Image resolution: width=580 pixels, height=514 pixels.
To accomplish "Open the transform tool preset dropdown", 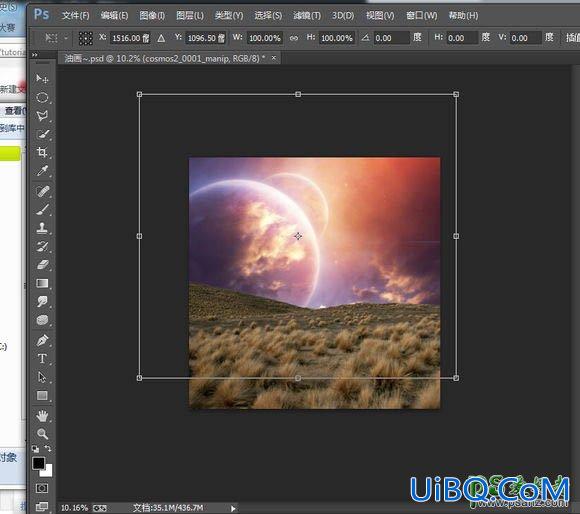I will point(55,38).
